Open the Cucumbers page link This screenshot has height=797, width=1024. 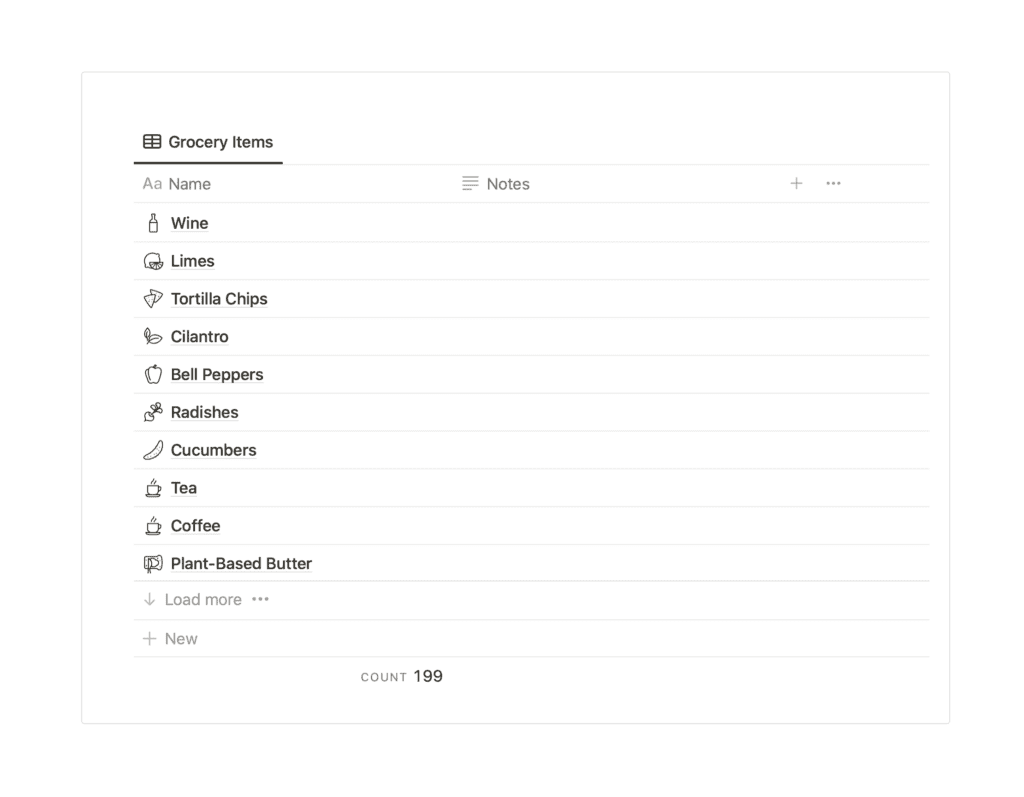(x=213, y=450)
